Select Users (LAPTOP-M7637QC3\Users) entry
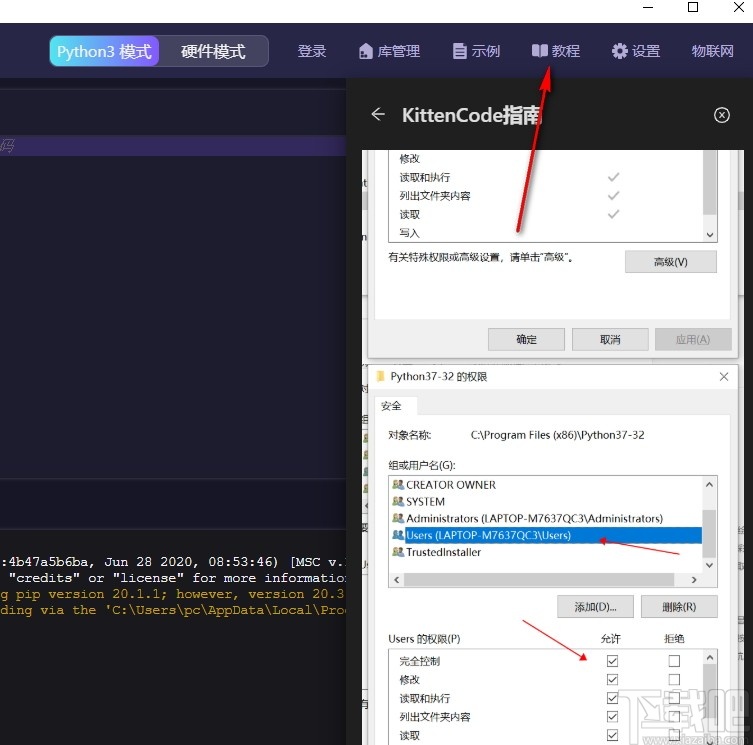753x745 pixels. [x=547, y=535]
